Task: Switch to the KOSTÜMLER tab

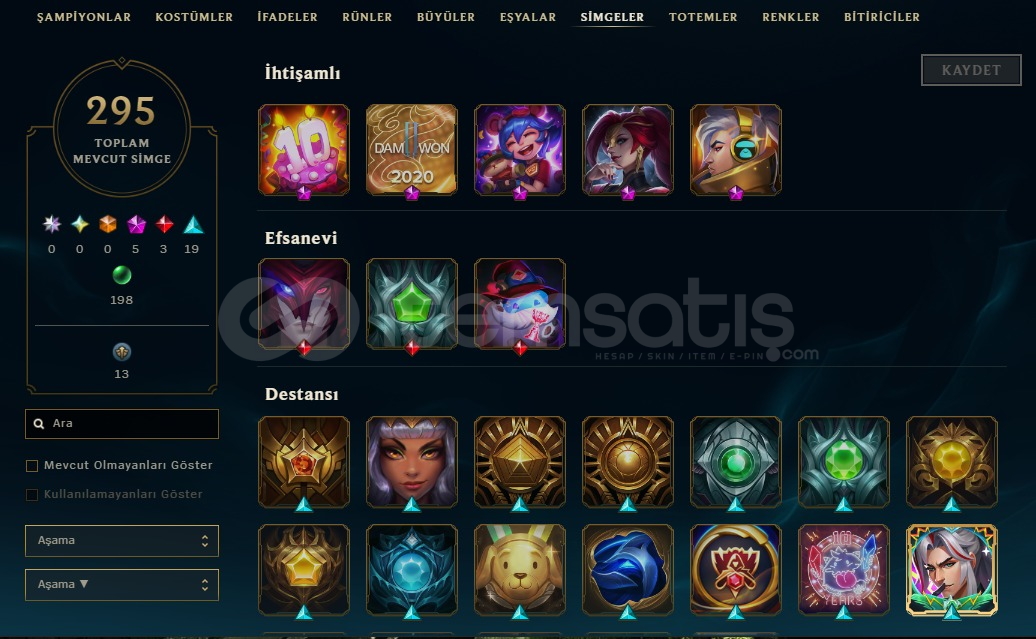Action: tap(194, 17)
